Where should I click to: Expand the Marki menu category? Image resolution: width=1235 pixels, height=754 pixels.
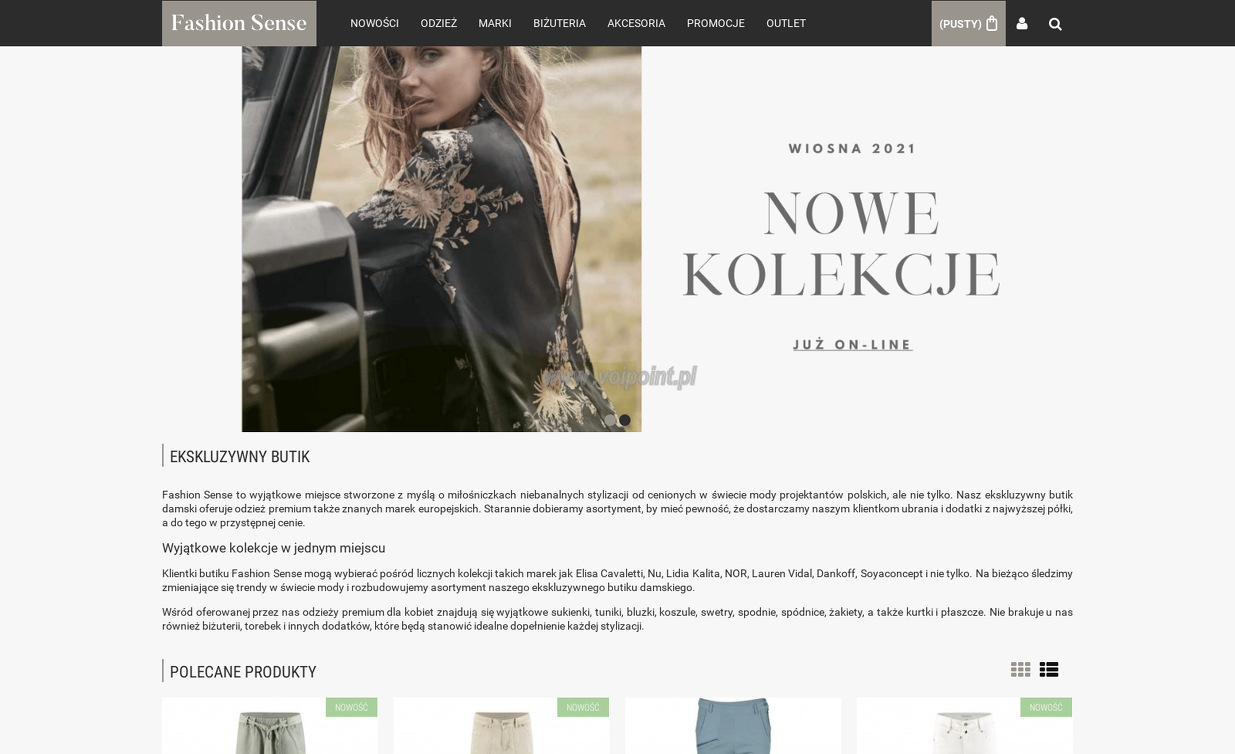click(495, 23)
